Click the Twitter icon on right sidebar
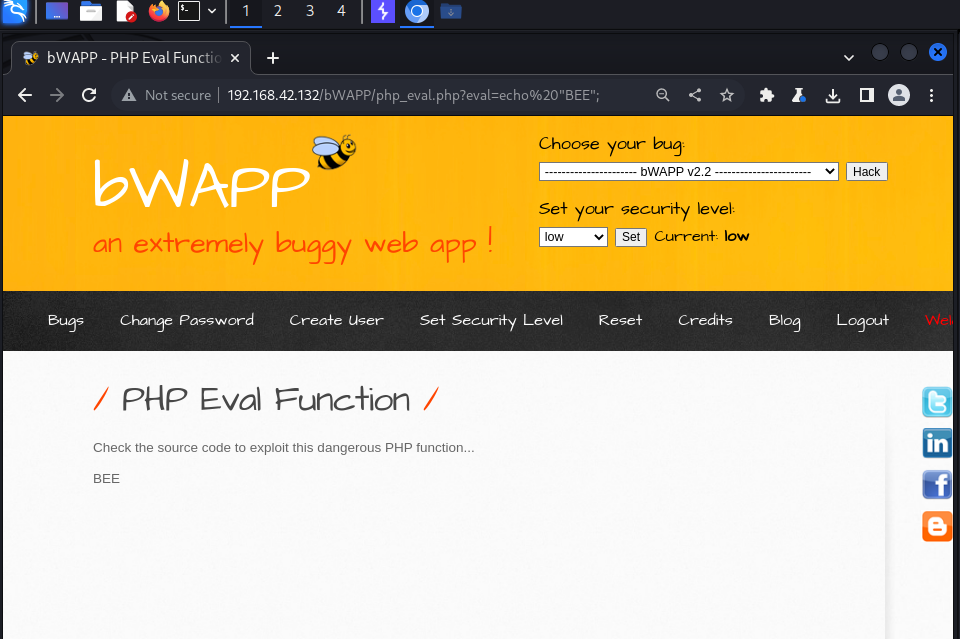Screen dimensions: 960x639 937,402
